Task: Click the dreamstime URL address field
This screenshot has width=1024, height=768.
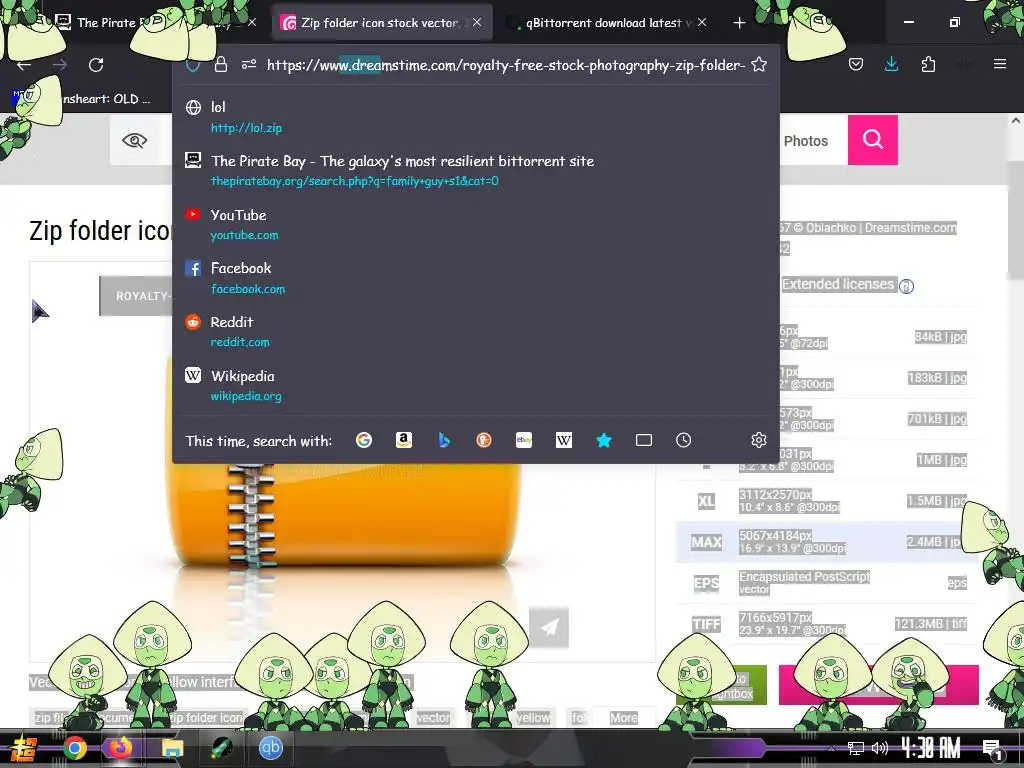Action: coord(505,65)
